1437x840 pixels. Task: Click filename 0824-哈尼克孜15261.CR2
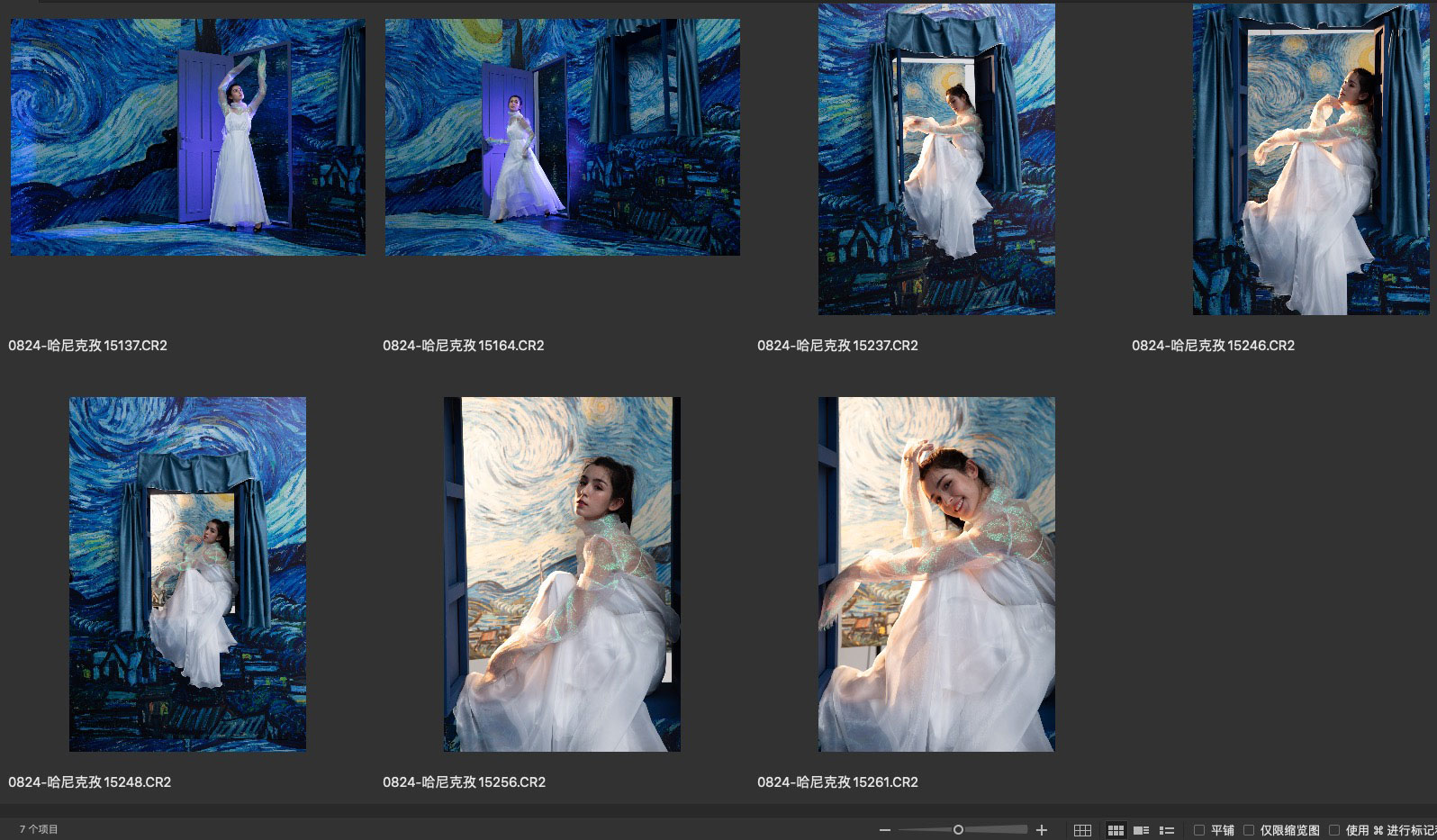coord(837,782)
